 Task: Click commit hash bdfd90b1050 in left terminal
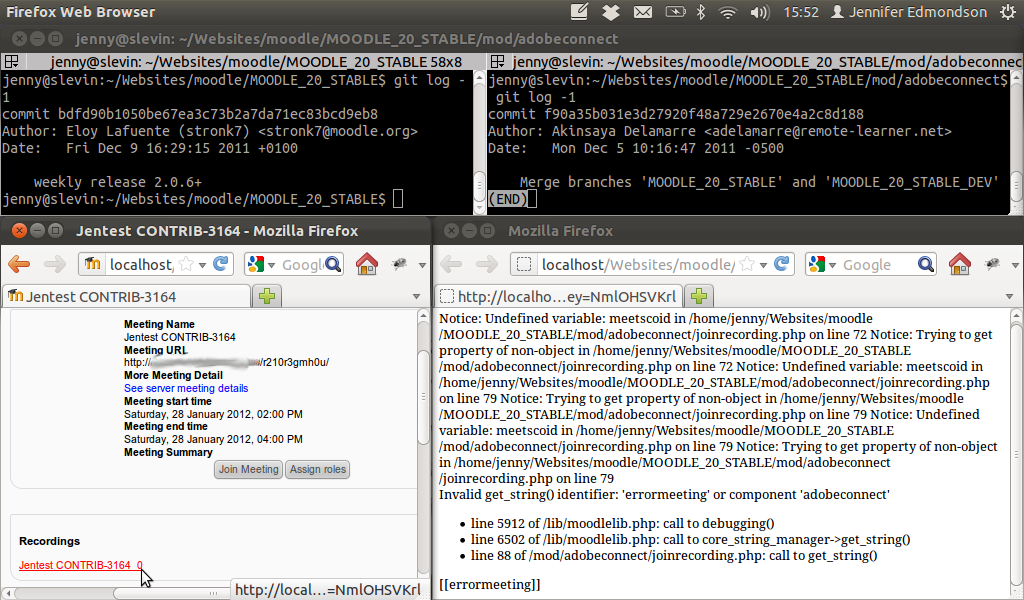(x=217, y=114)
